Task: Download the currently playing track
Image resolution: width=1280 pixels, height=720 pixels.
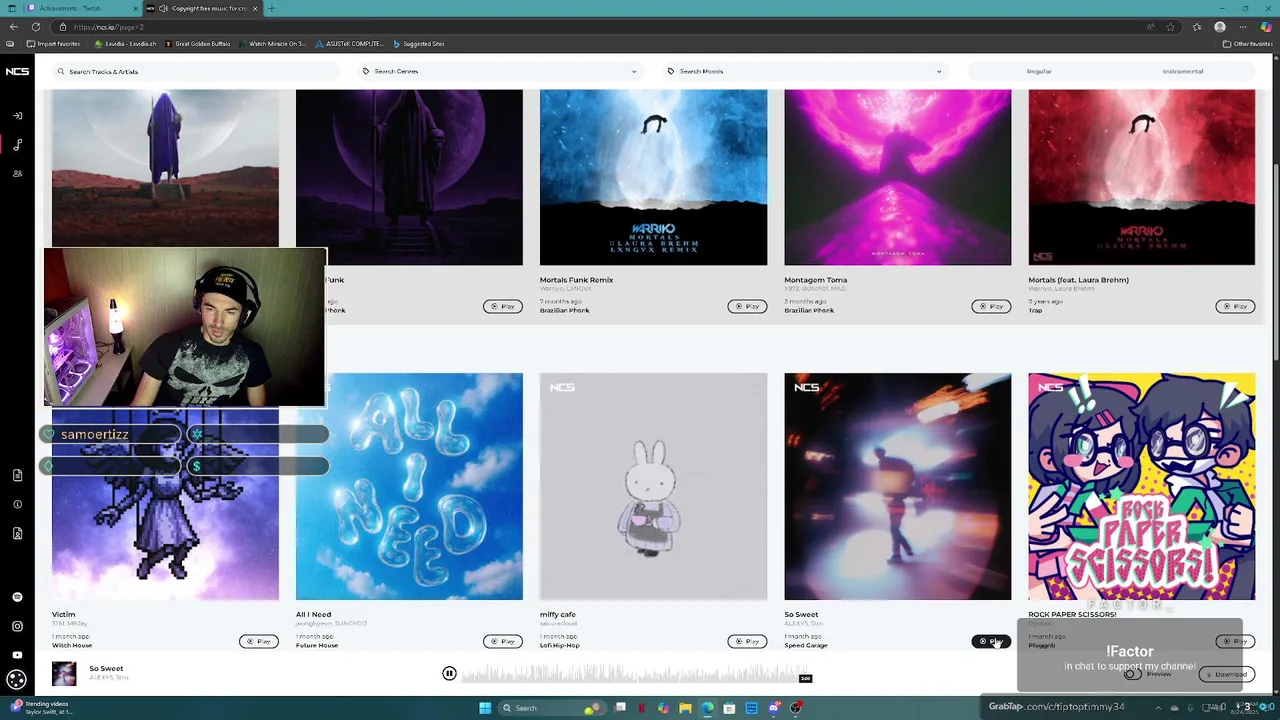Action: 1226,674
